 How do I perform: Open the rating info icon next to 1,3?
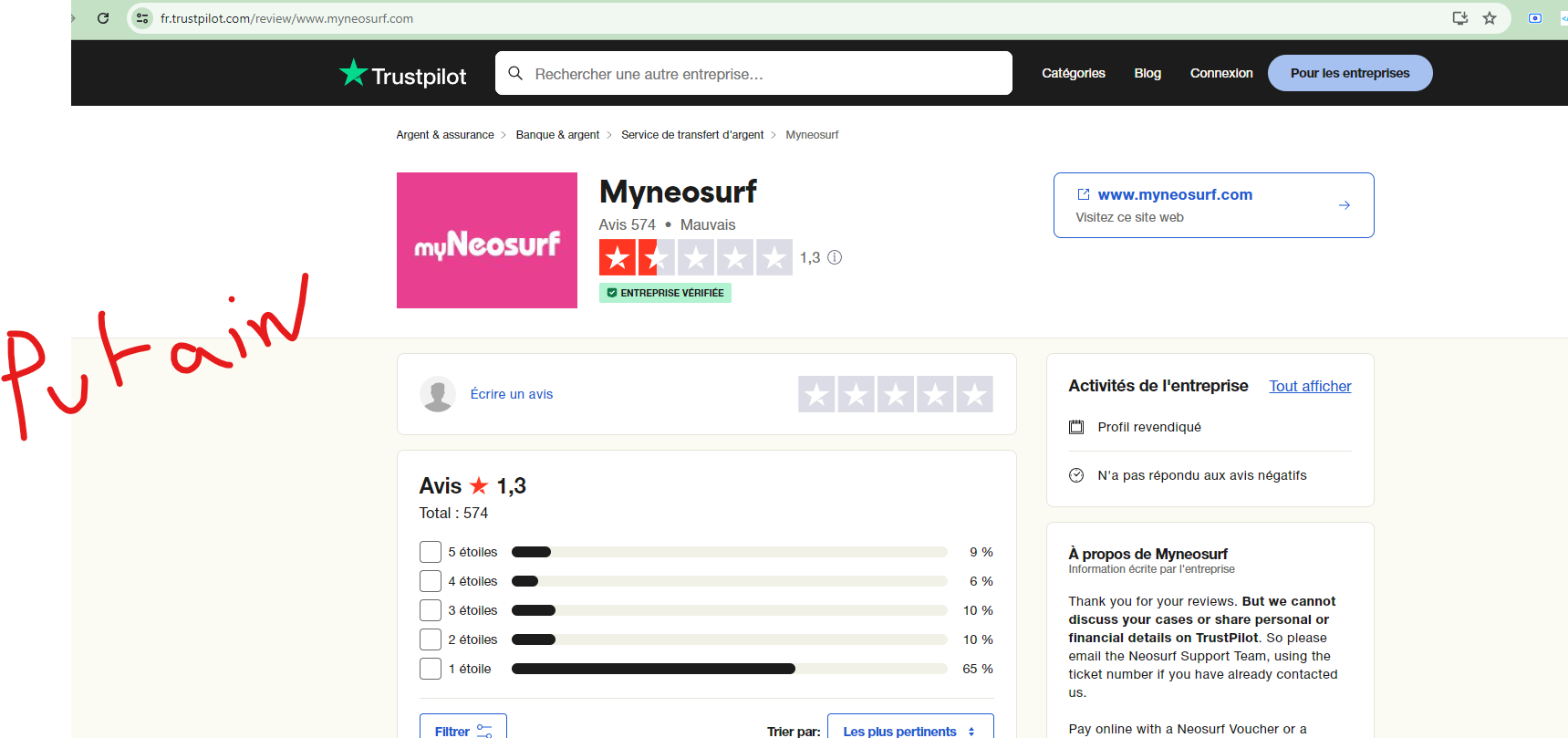point(835,257)
